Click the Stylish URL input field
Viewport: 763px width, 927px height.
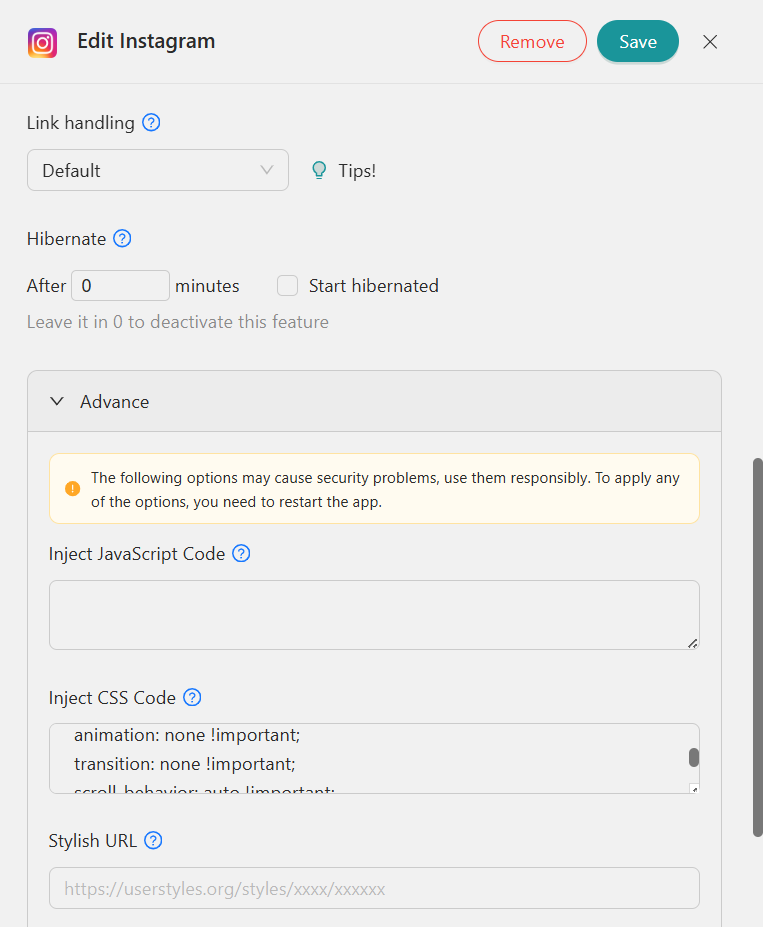[x=374, y=888]
